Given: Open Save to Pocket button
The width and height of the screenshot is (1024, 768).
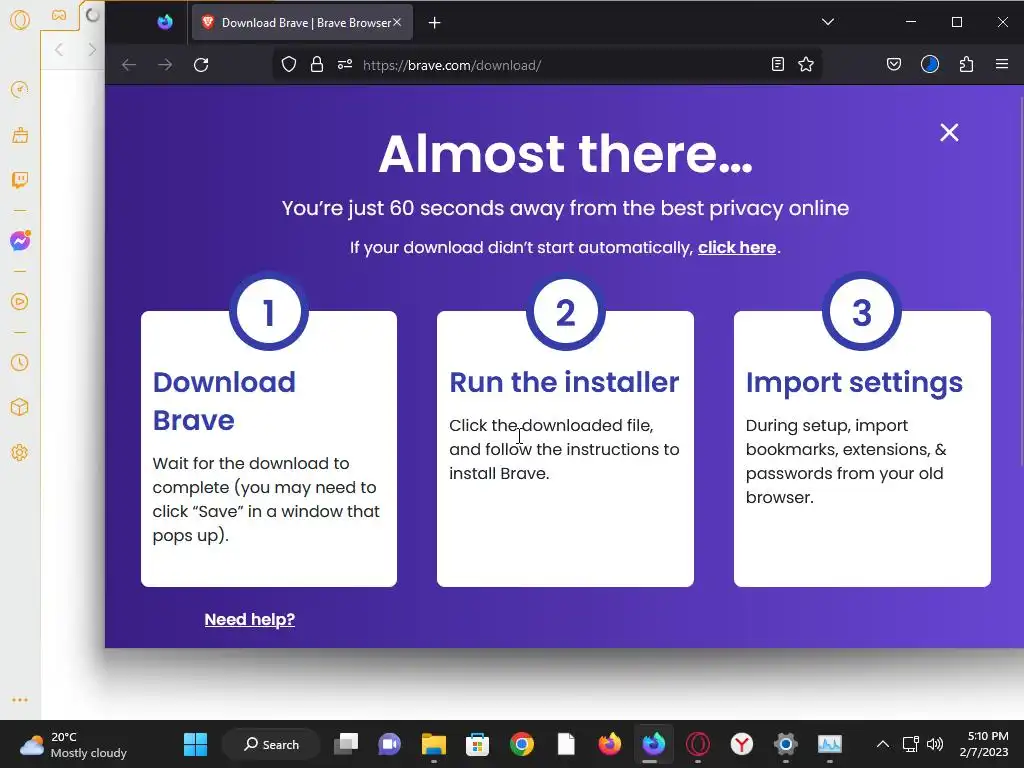Looking at the screenshot, I should [x=894, y=64].
